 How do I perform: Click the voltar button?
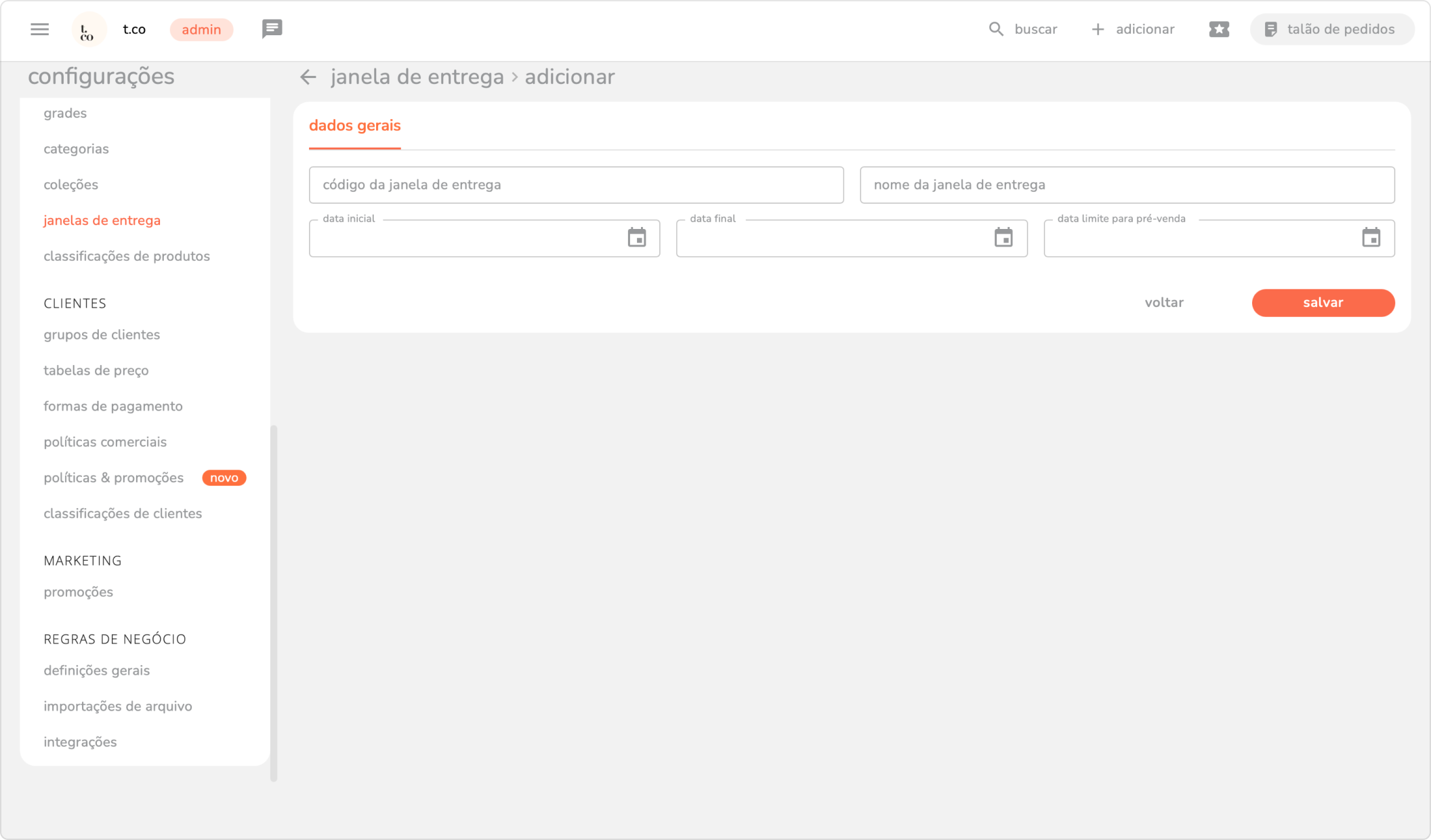click(1163, 303)
